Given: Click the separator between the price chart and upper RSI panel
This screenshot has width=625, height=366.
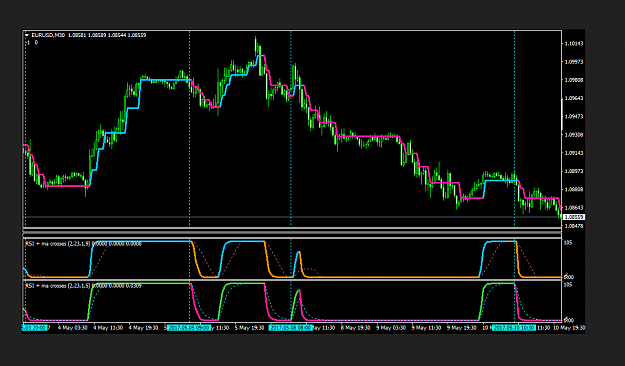Looking at the screenshot, I should [292, 232].
